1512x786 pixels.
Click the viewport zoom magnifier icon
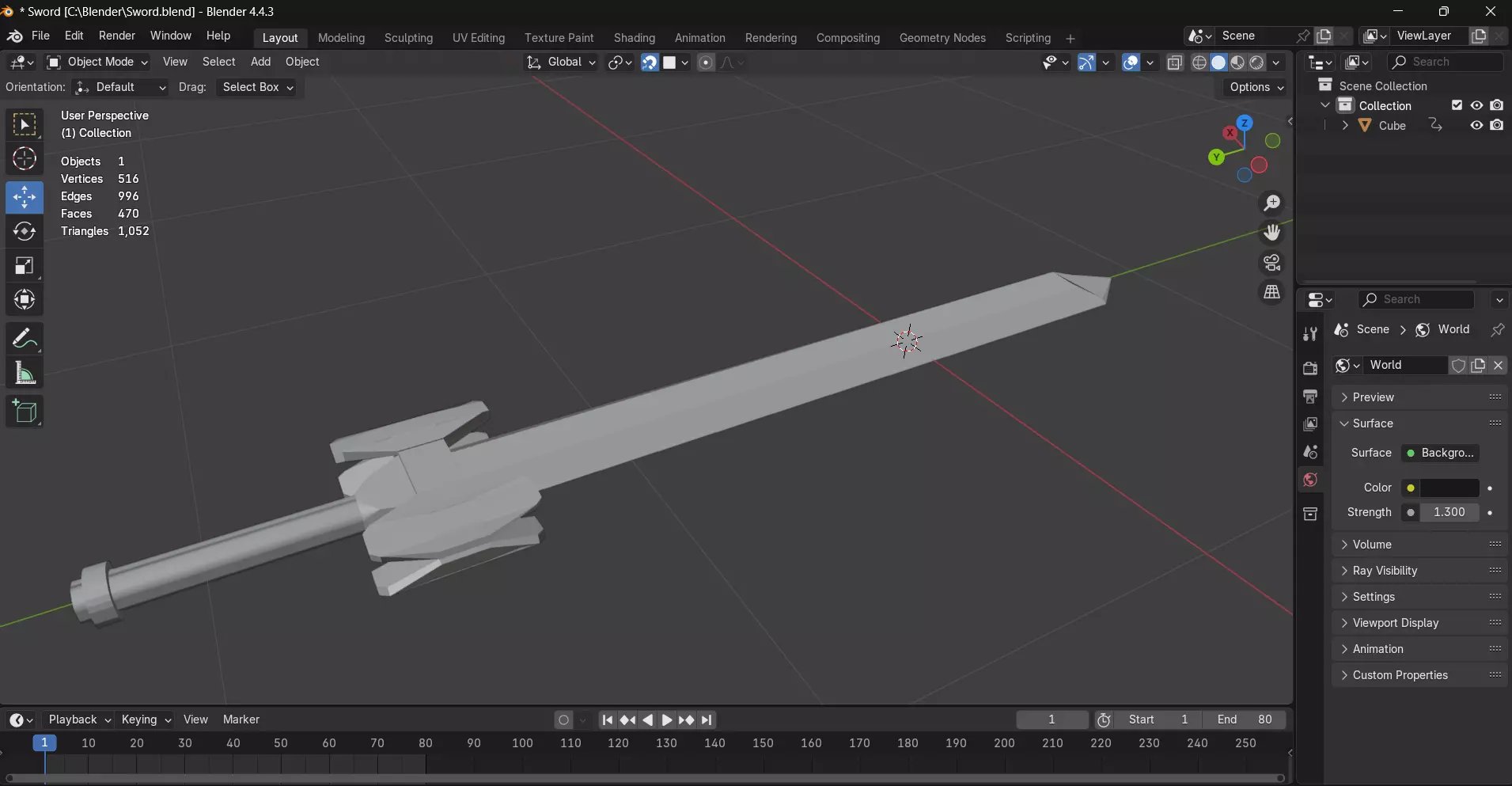[x=1271, y=203]
